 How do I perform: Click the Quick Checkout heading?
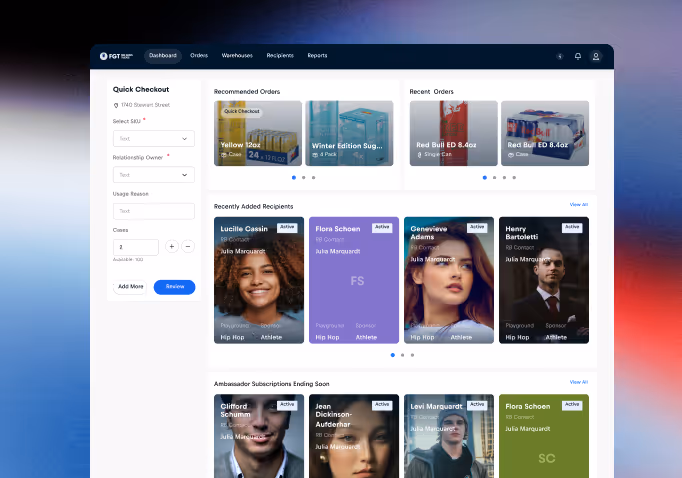[x=141, y=90]
